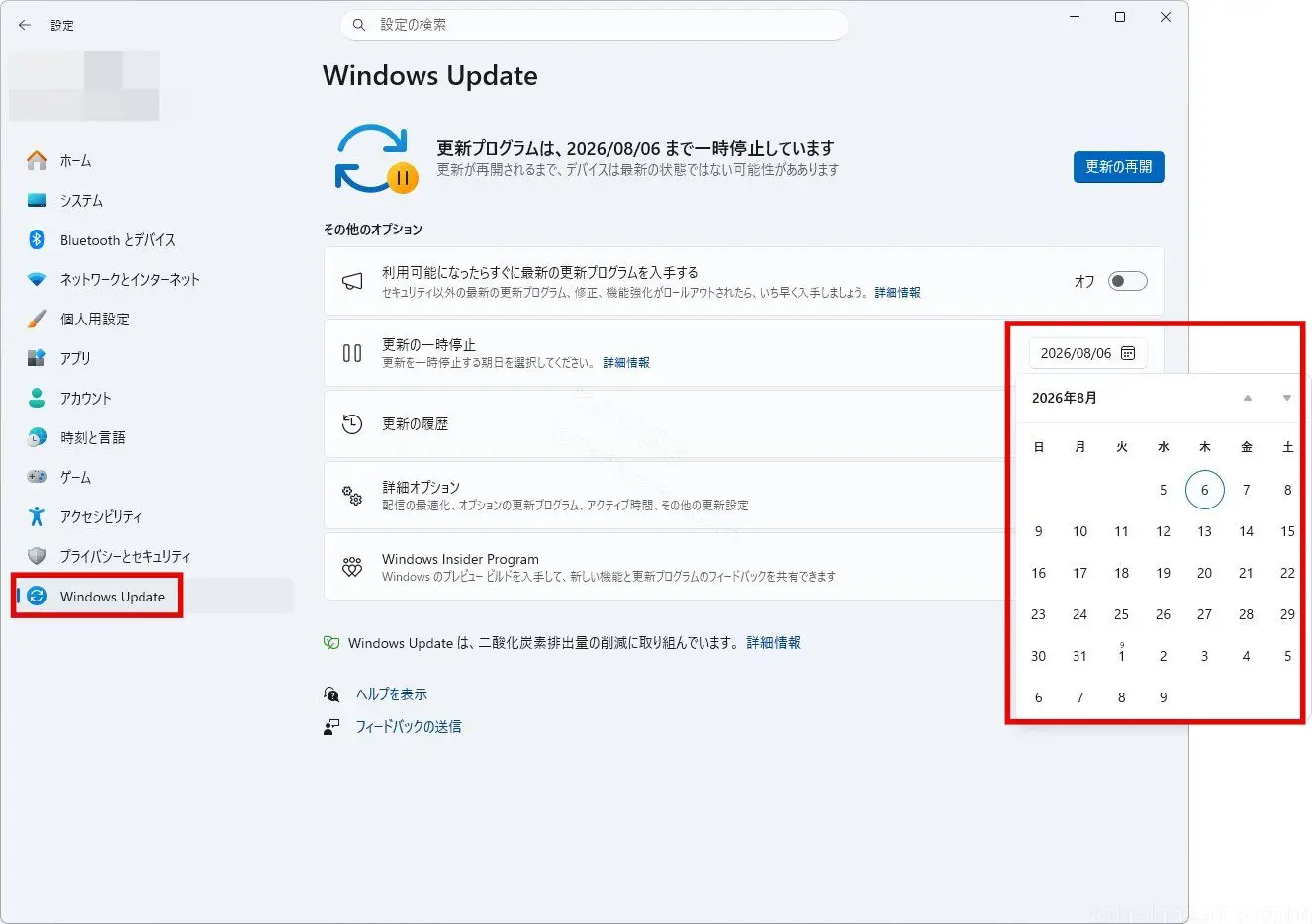Open 個人用設定 in the sidebar
Screen dimensions: 1312x924
click(x=153, y=319)
